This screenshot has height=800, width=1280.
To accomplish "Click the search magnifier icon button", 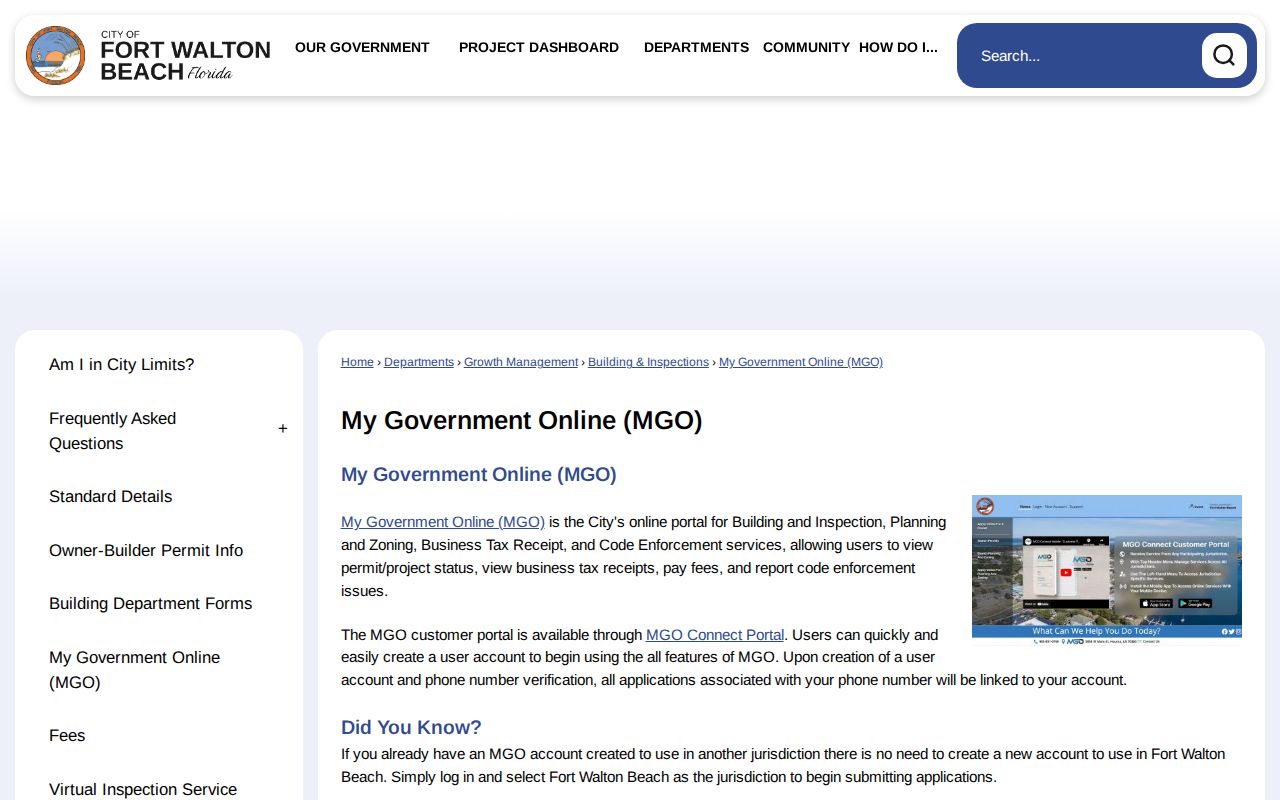I will click(x=1224, y=56).
